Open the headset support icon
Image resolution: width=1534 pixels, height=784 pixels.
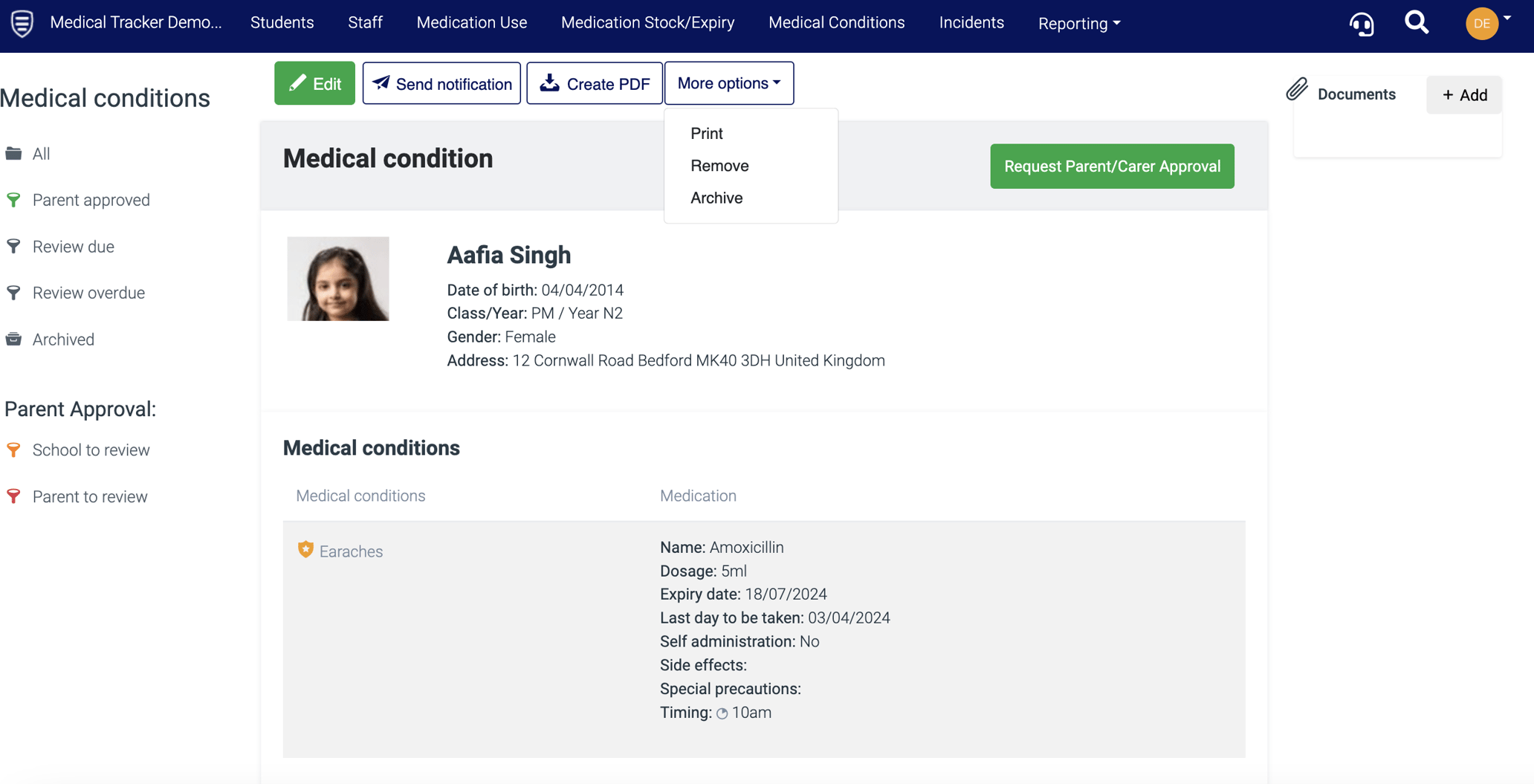coord(1362,24)
